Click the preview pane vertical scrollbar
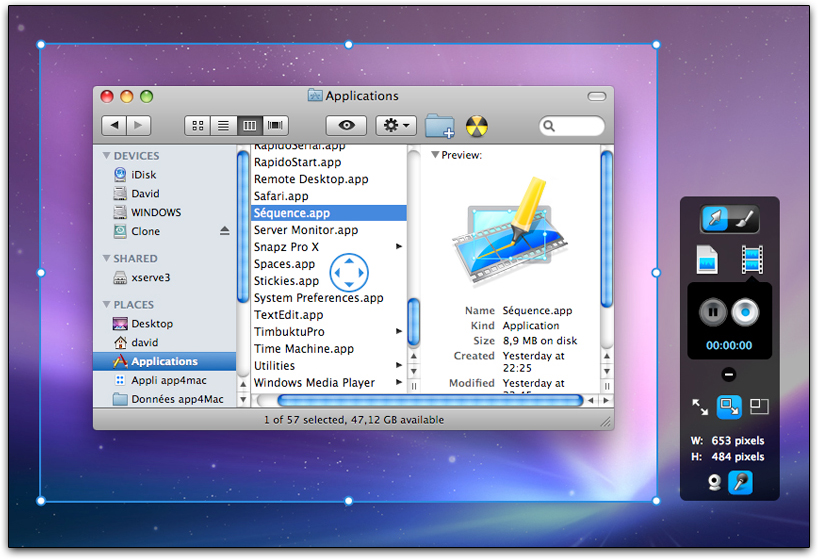The image size is (818, 559). click(606, 229)
